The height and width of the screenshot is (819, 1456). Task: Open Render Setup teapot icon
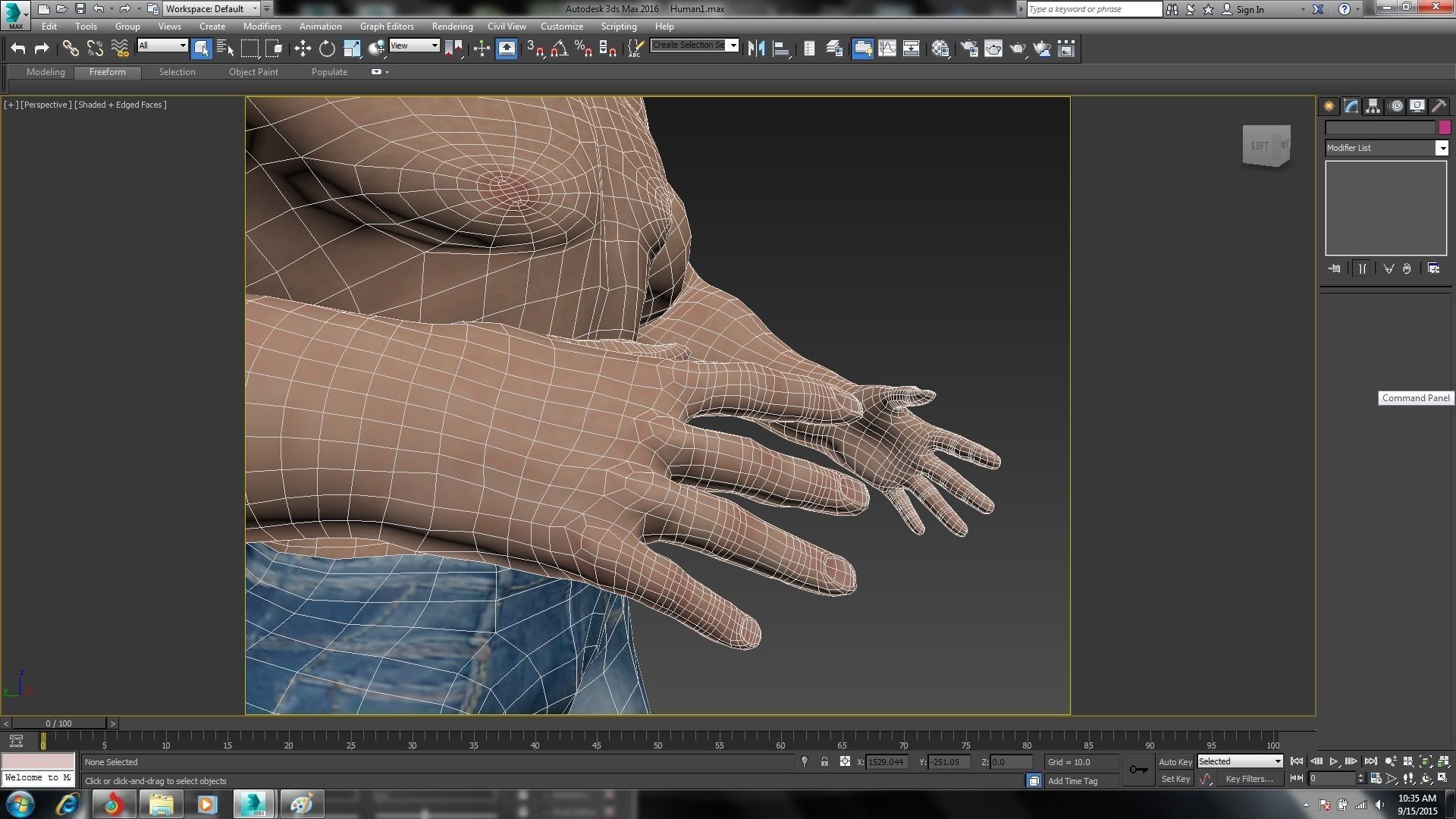click(x=969, y=49)
